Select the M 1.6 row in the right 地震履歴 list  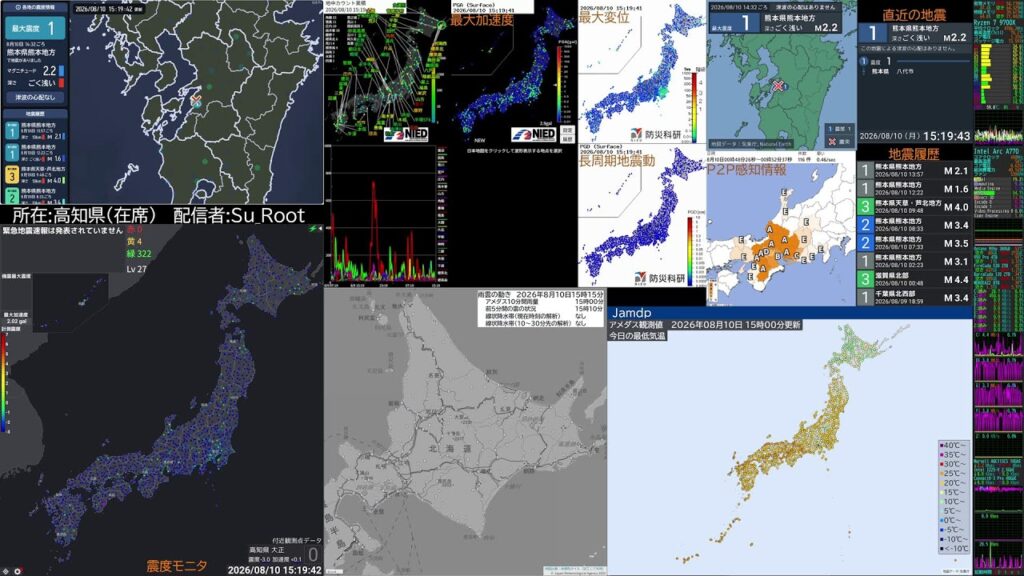[914, 189]
